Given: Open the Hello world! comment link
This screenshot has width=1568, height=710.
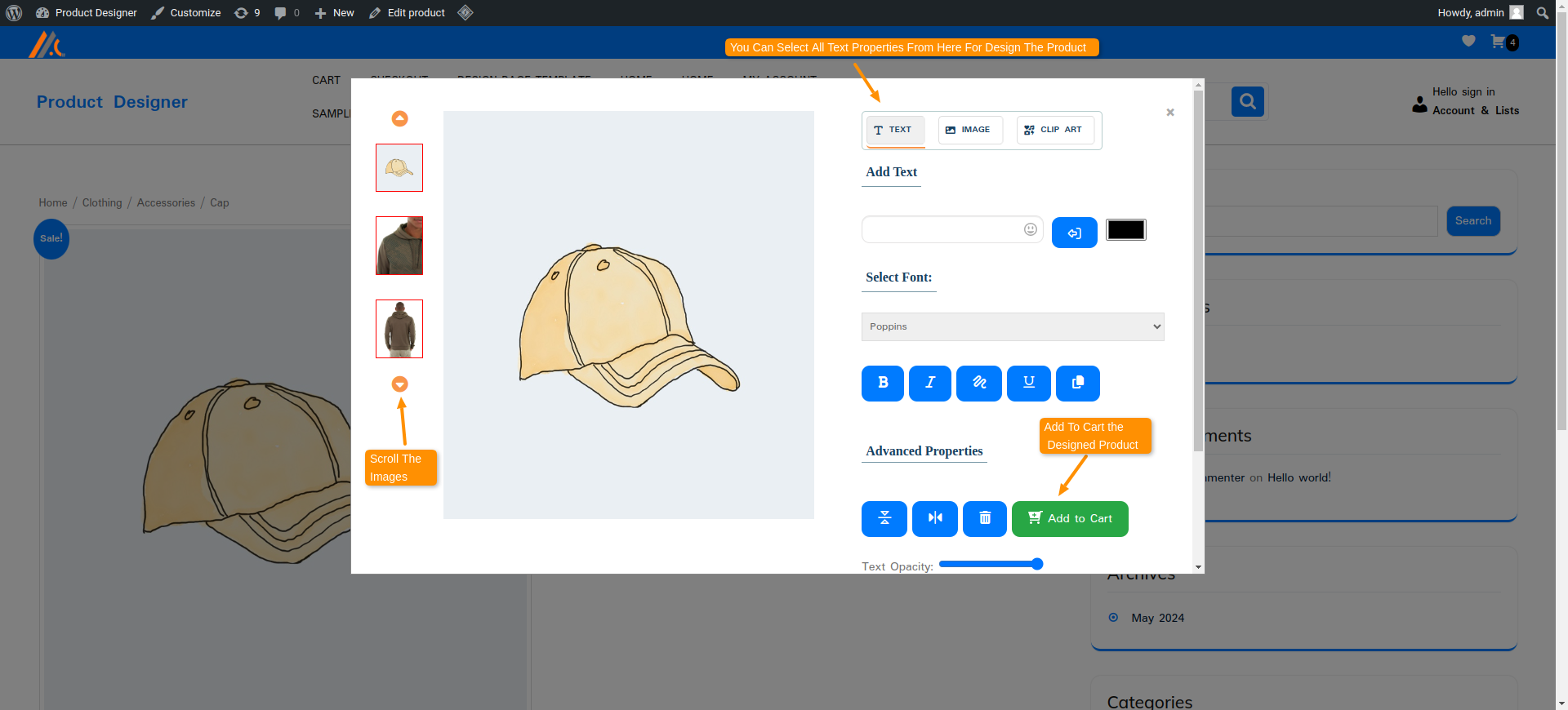Looking at the screenshot, I should [1298, 477].
